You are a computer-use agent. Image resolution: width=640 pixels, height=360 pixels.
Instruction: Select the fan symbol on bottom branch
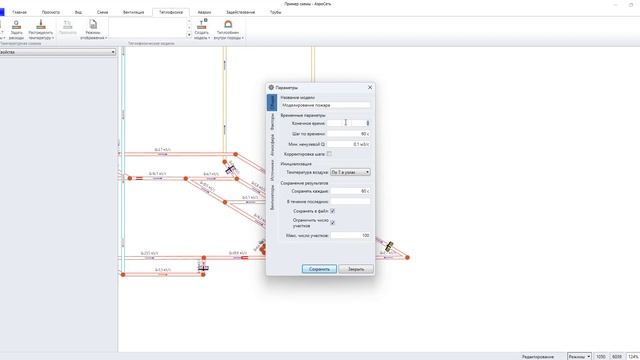point(203,267)
